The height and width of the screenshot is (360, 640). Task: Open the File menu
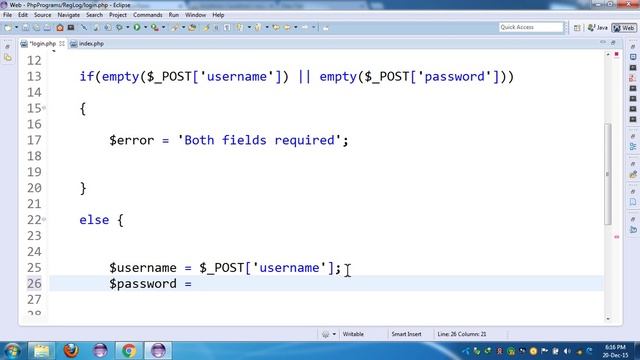(x=7, y=15)
